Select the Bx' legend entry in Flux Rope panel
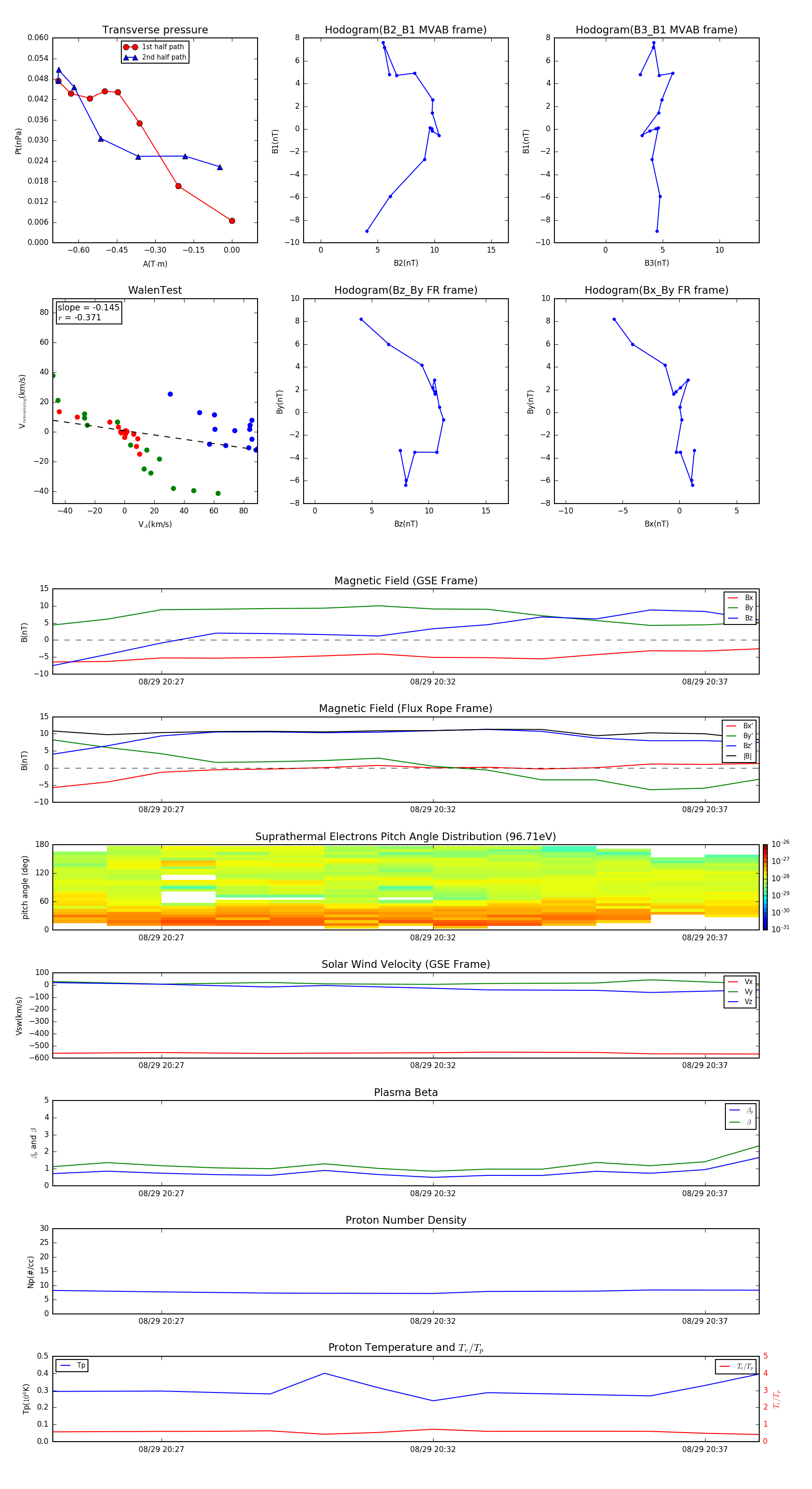 [740, 726]
